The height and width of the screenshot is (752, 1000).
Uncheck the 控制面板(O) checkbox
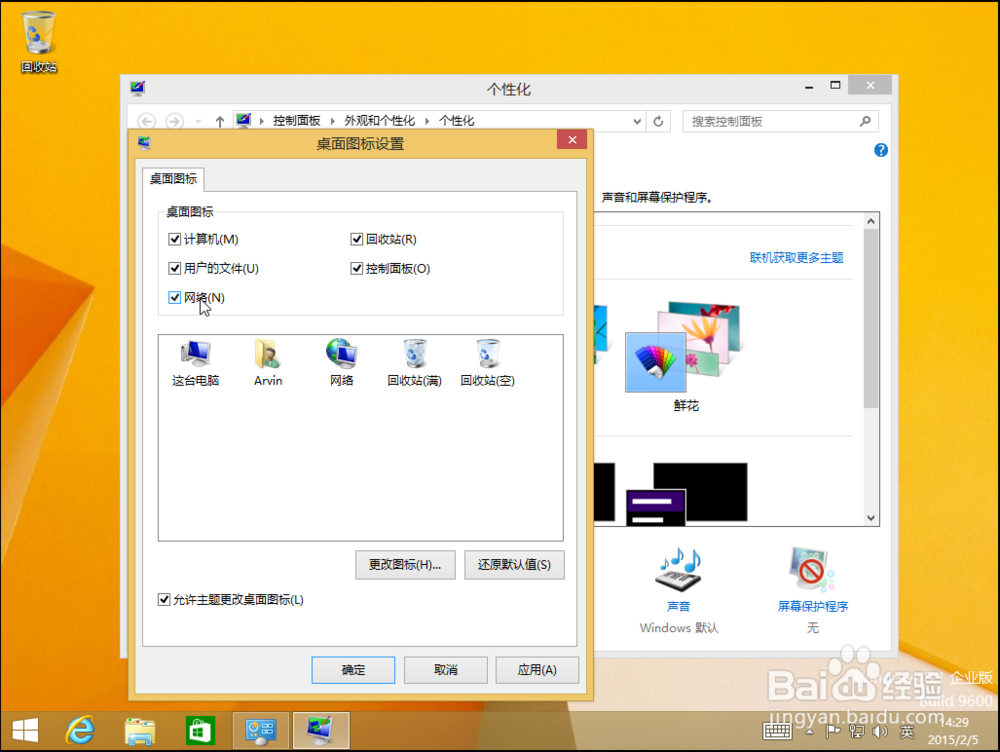tap(357, 268)
